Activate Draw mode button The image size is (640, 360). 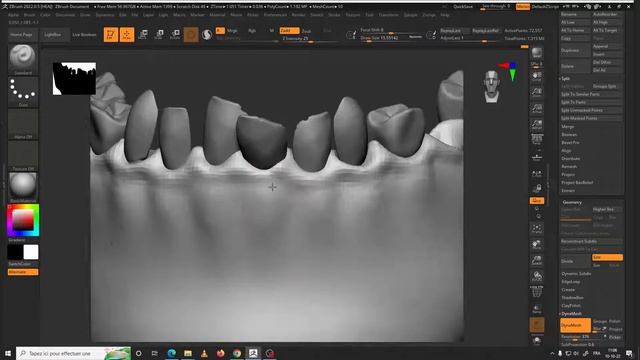pos(127,35)
